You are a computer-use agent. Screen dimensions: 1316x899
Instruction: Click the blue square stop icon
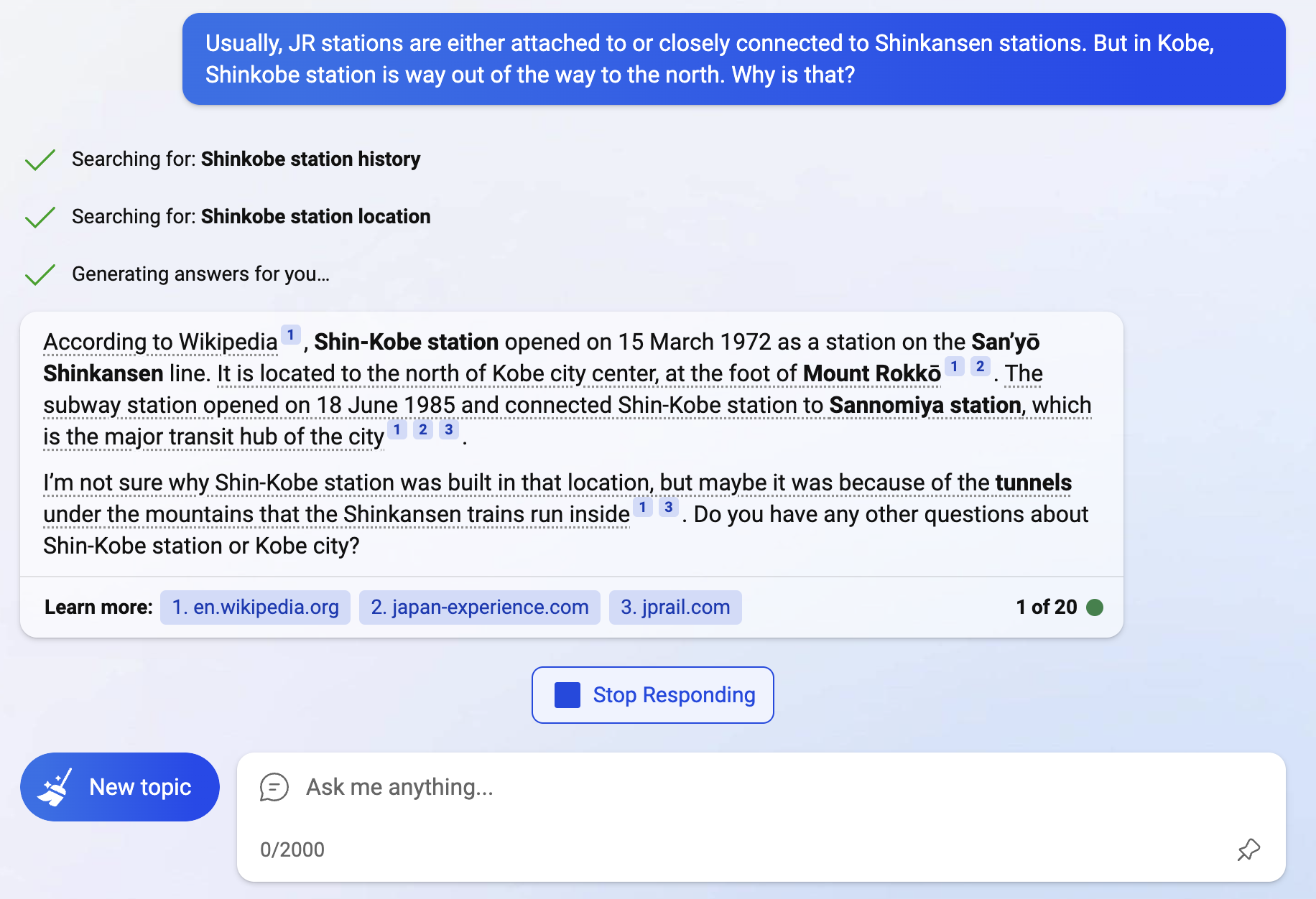[x=567, y=695]
